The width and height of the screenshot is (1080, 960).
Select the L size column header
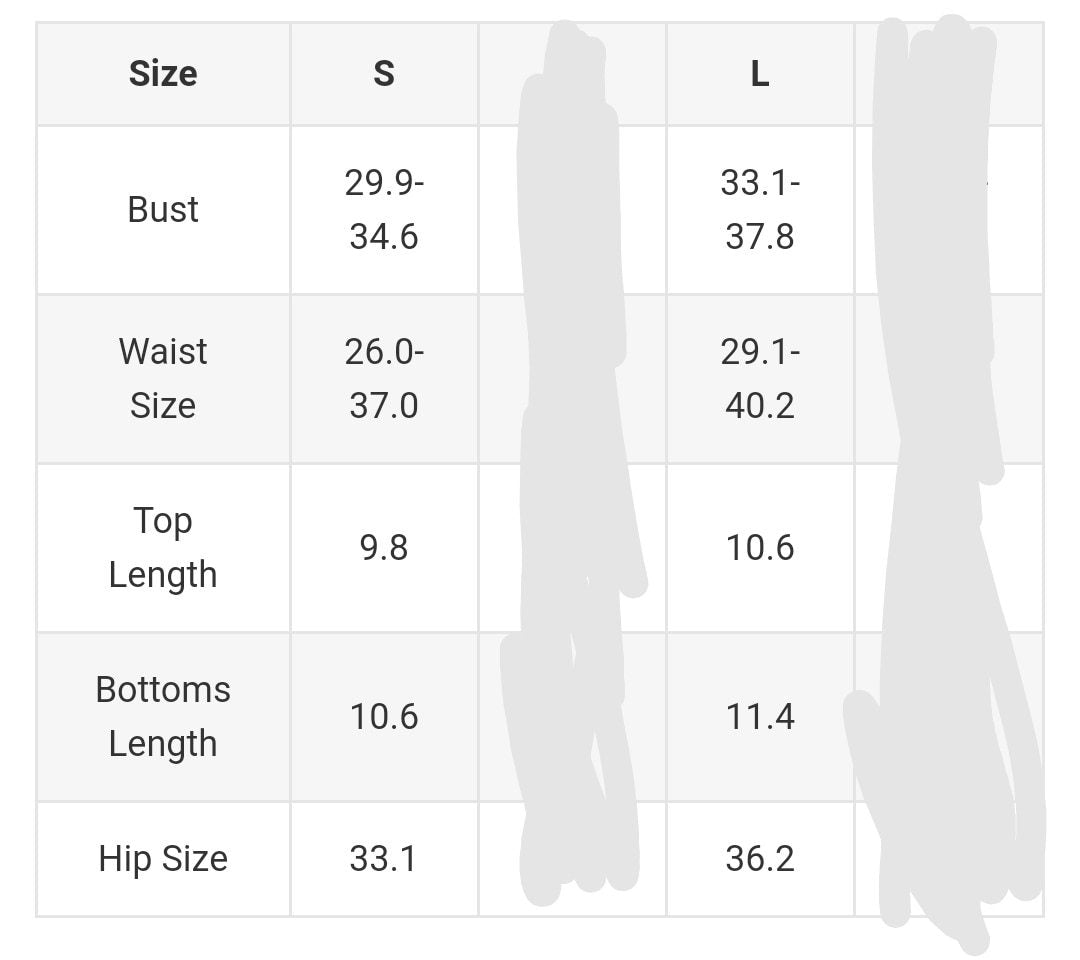pos(760,74)
